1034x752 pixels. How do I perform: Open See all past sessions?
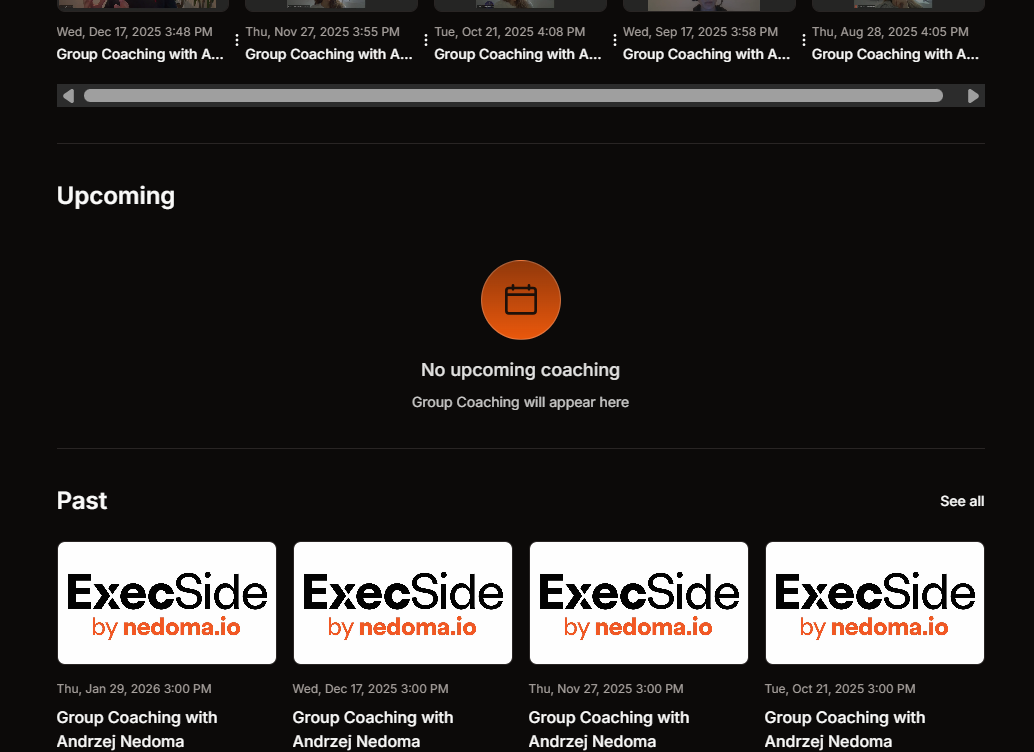[961, 501]
